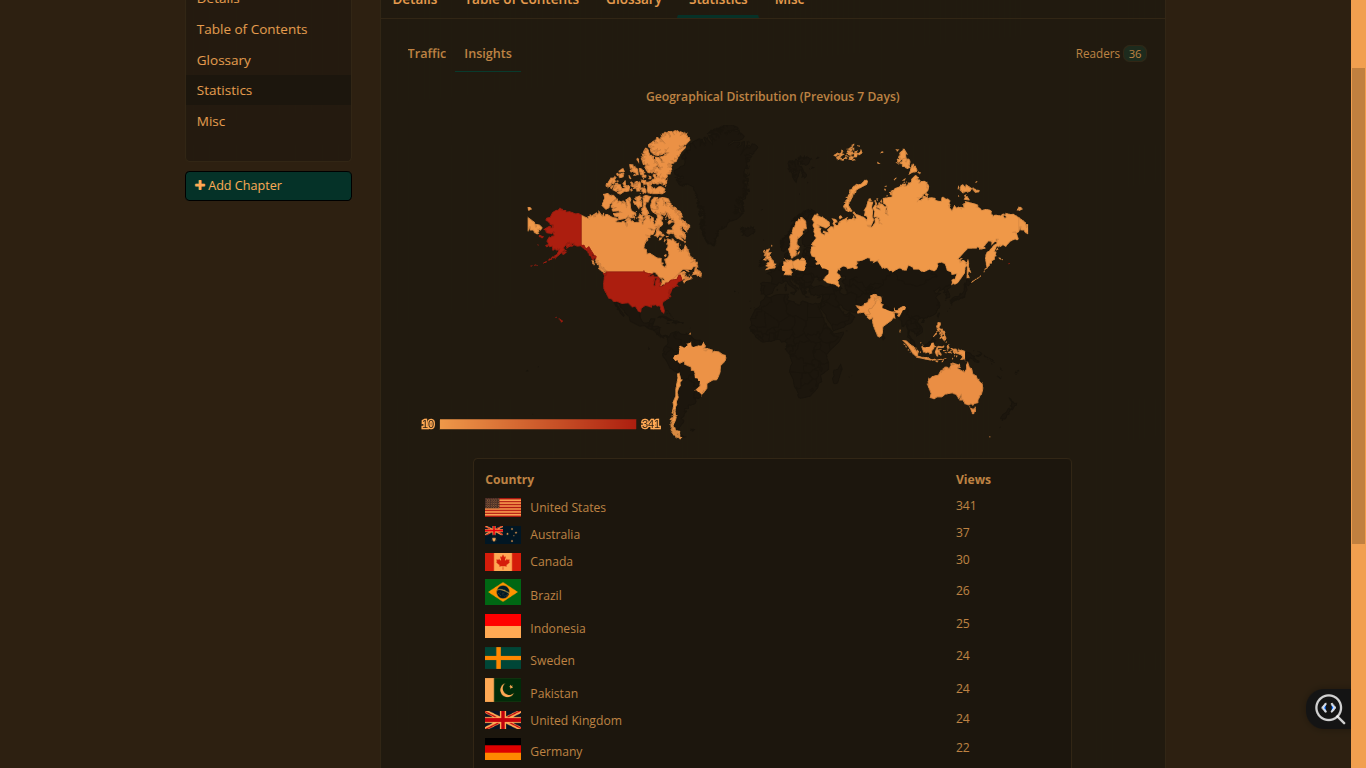The width and height of the screenshot is (1366, 768).
Task: Open Glossary in the sidebar
Action: coord(224,60)
